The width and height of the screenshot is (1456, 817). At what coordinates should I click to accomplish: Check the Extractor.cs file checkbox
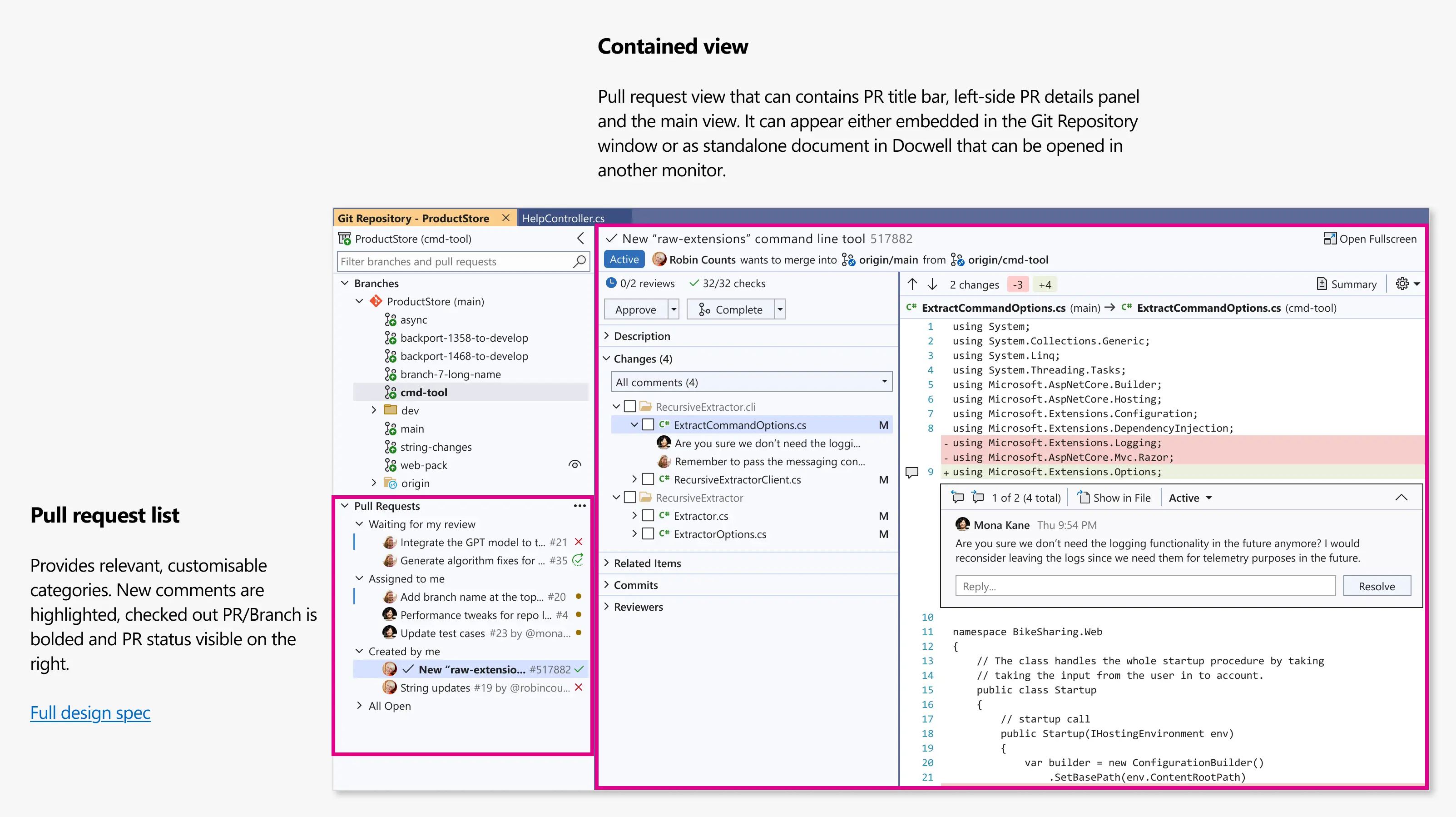click(649, 516)
